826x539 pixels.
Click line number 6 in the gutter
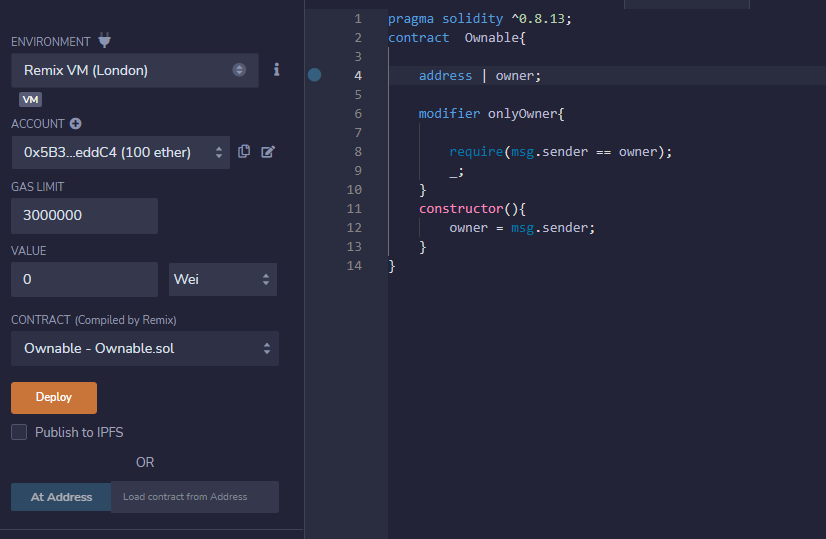[358, 114]
